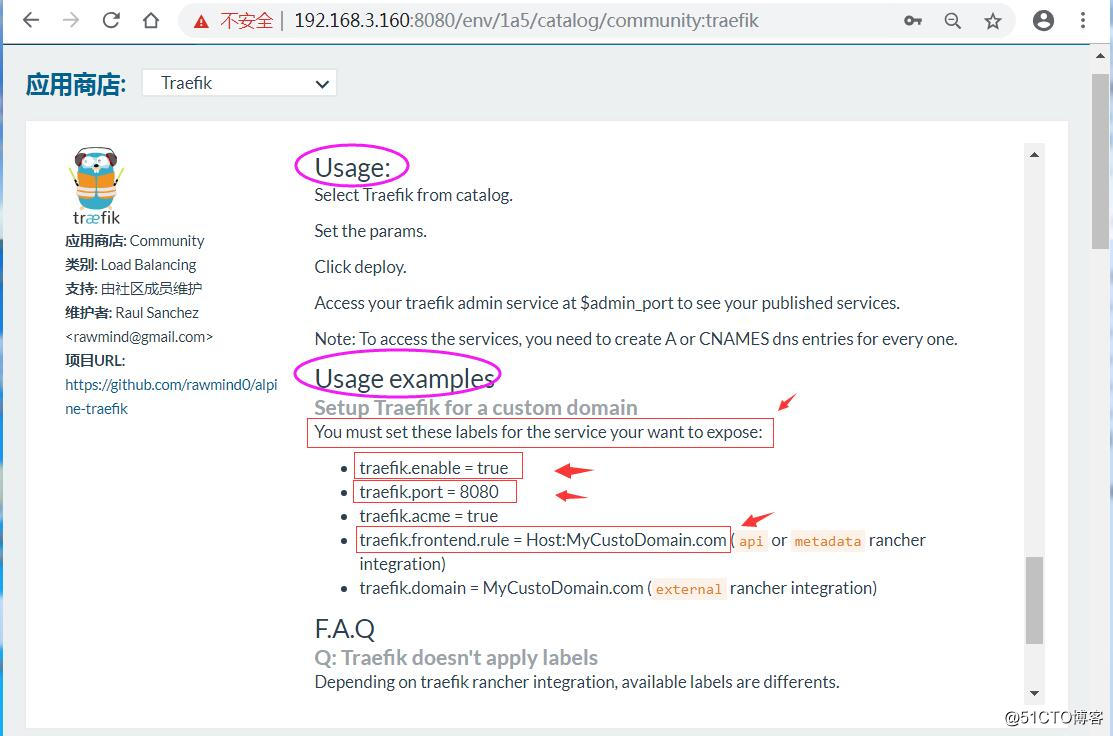1113x736 pixels.
Task: Click the page scrollbar thumb at right
Action: (1100, 160)
